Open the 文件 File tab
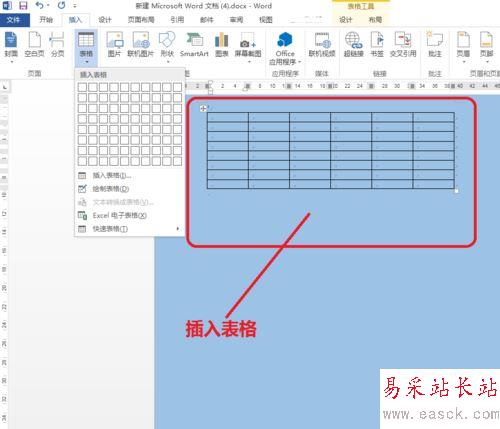Viewport: 500px width, 429px height. [14, 20]
